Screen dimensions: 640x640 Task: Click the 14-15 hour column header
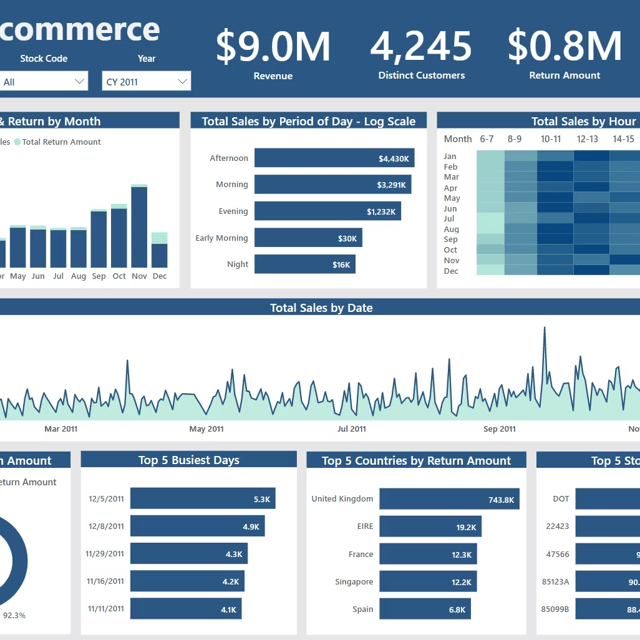[x=623, y=139]
